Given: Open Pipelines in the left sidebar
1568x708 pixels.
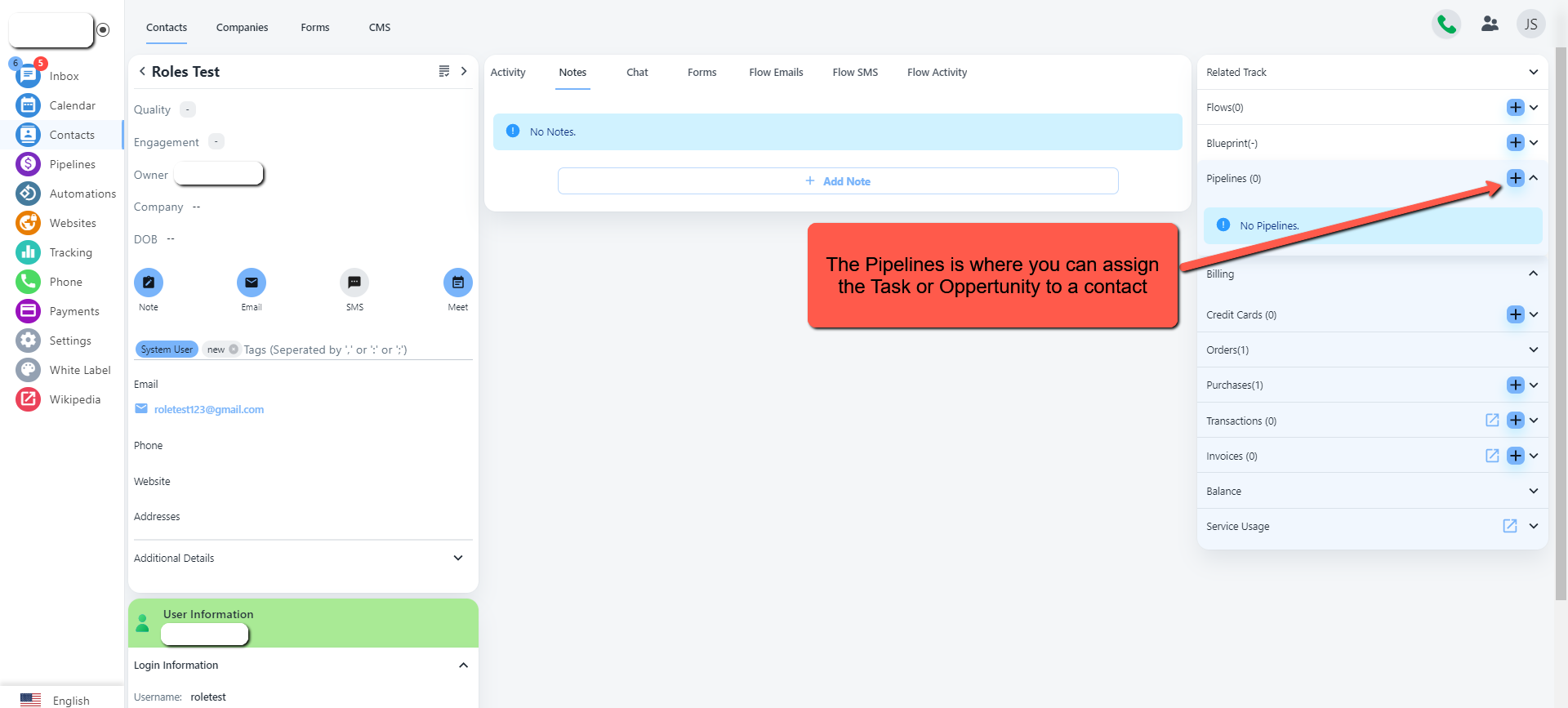Looking at the screenshot, I should coord(72,164).
